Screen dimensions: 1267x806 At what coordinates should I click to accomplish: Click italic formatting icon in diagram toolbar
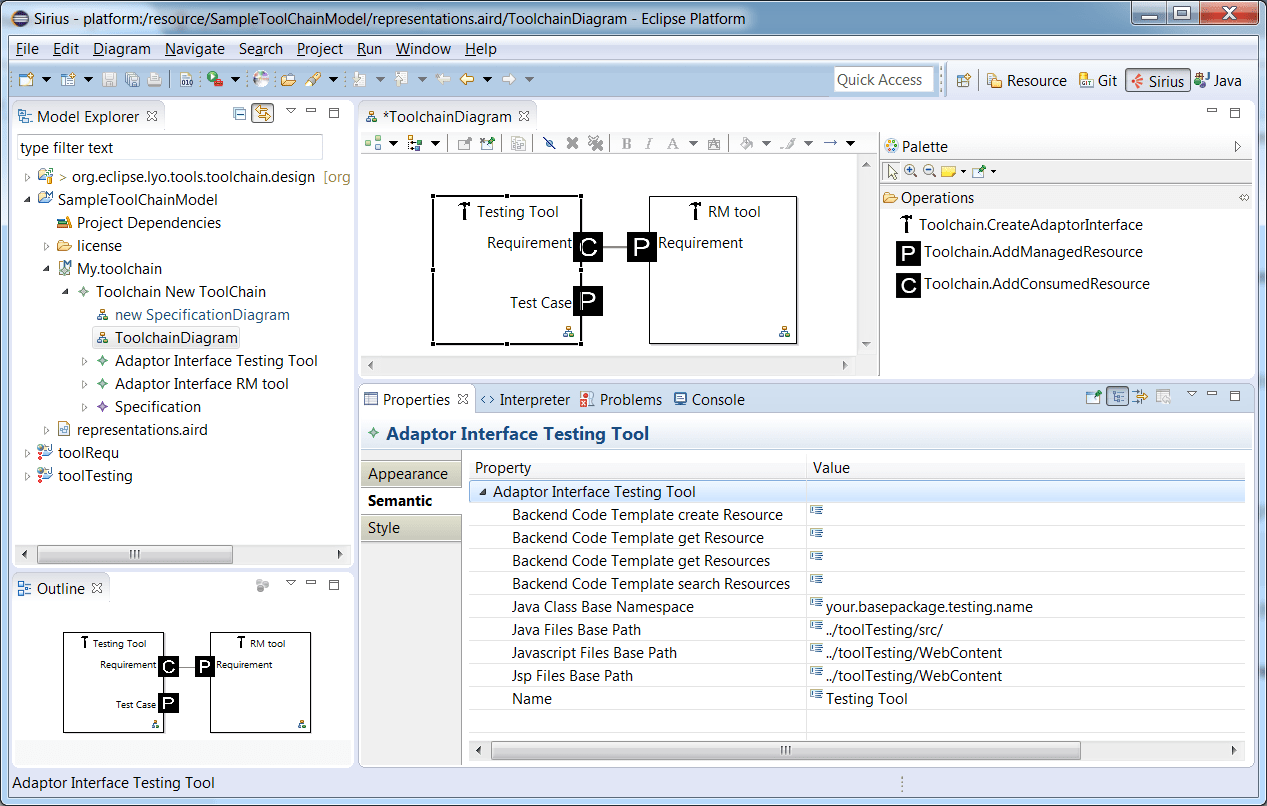coord(648,143)
